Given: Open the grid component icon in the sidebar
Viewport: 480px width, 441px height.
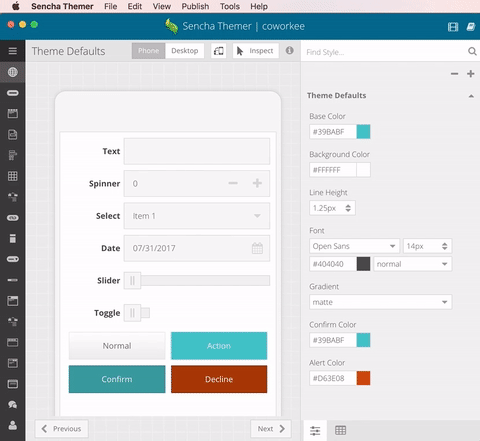Looking at the screenshot, I should click(x=13, y=176).
